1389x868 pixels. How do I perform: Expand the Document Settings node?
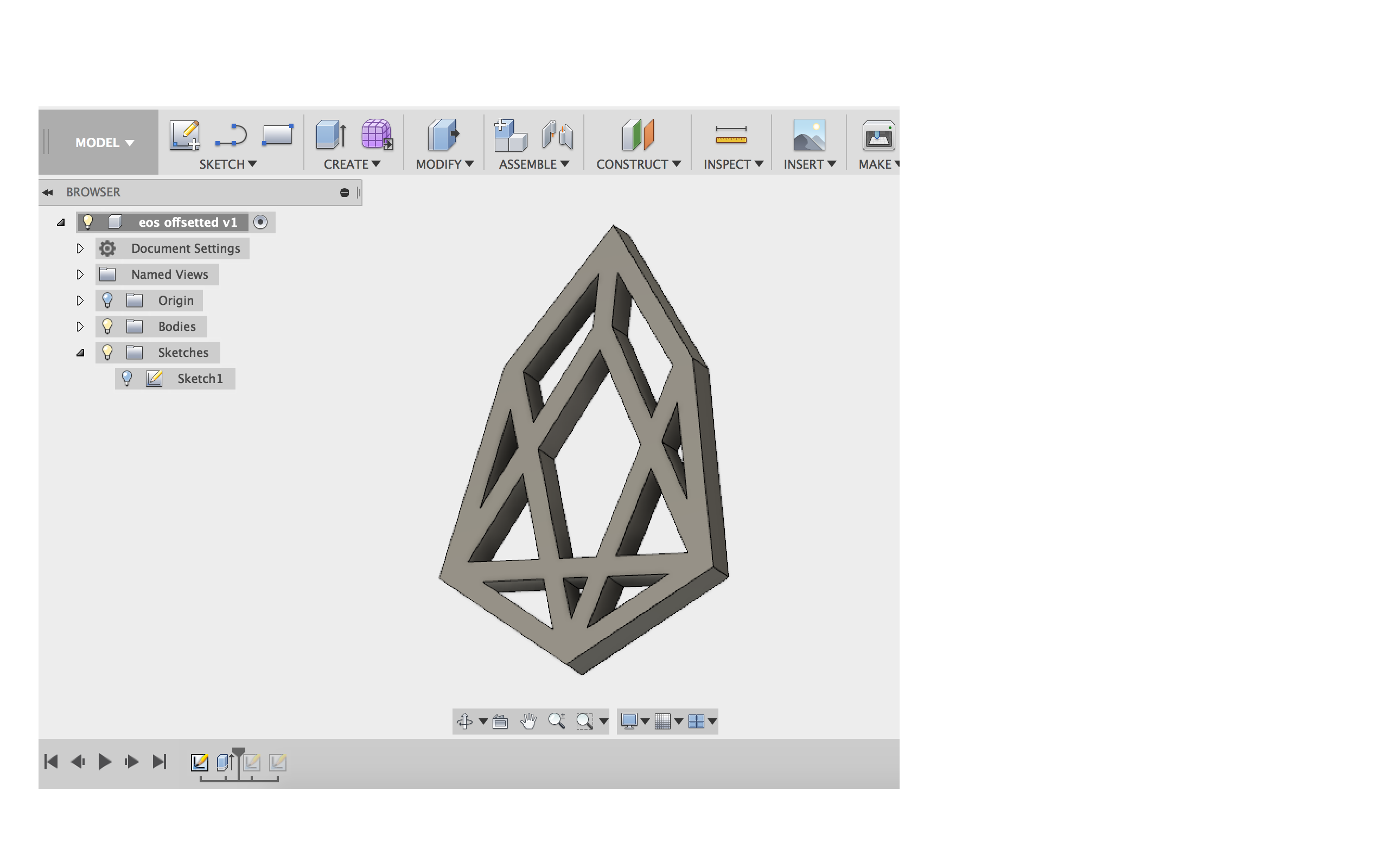click(x=80, y=248)
